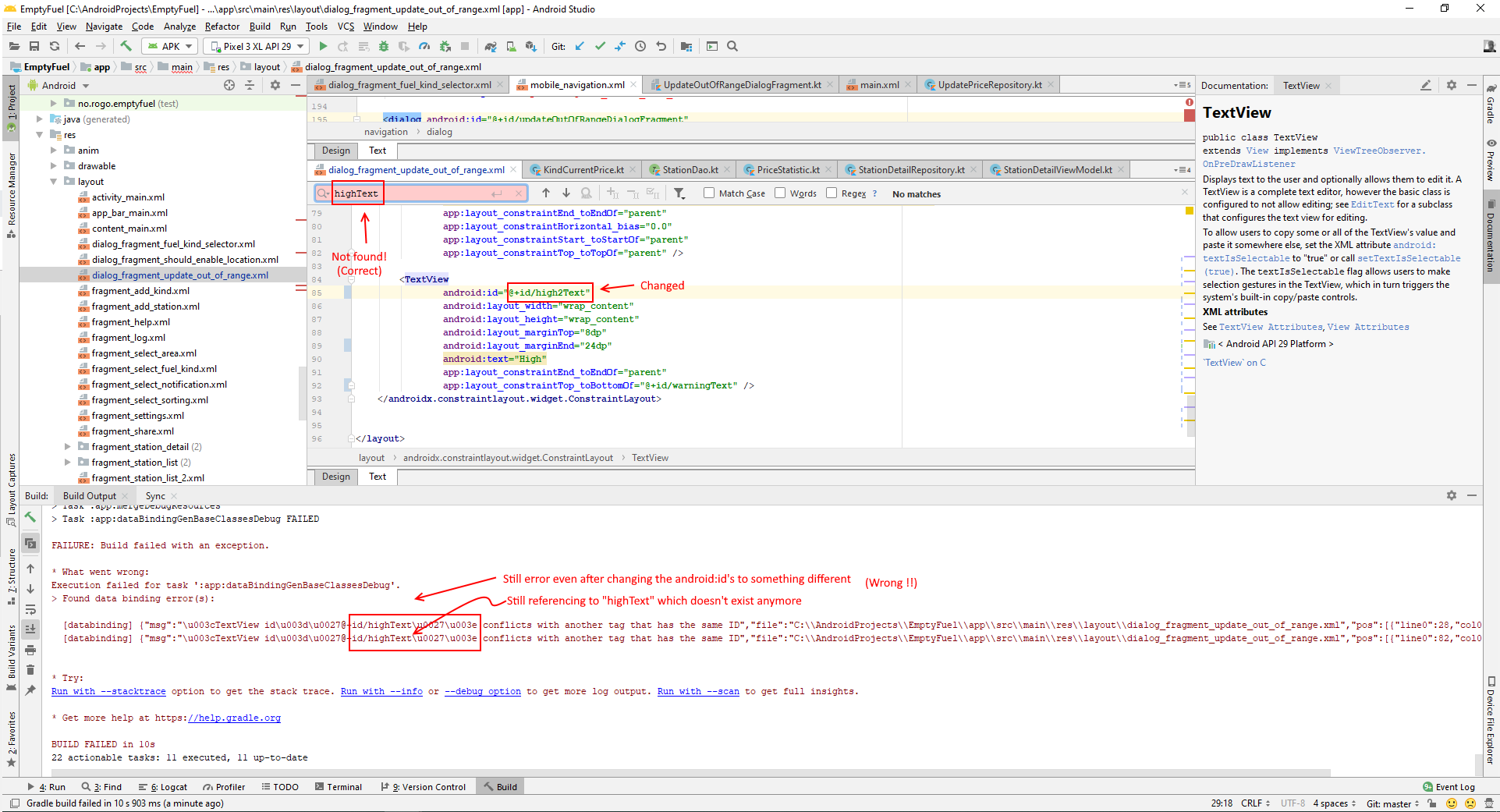This screenshot has height=812, width=1500.
Task: Enable the Match Case checkbox
Action: tap(709, 193)
